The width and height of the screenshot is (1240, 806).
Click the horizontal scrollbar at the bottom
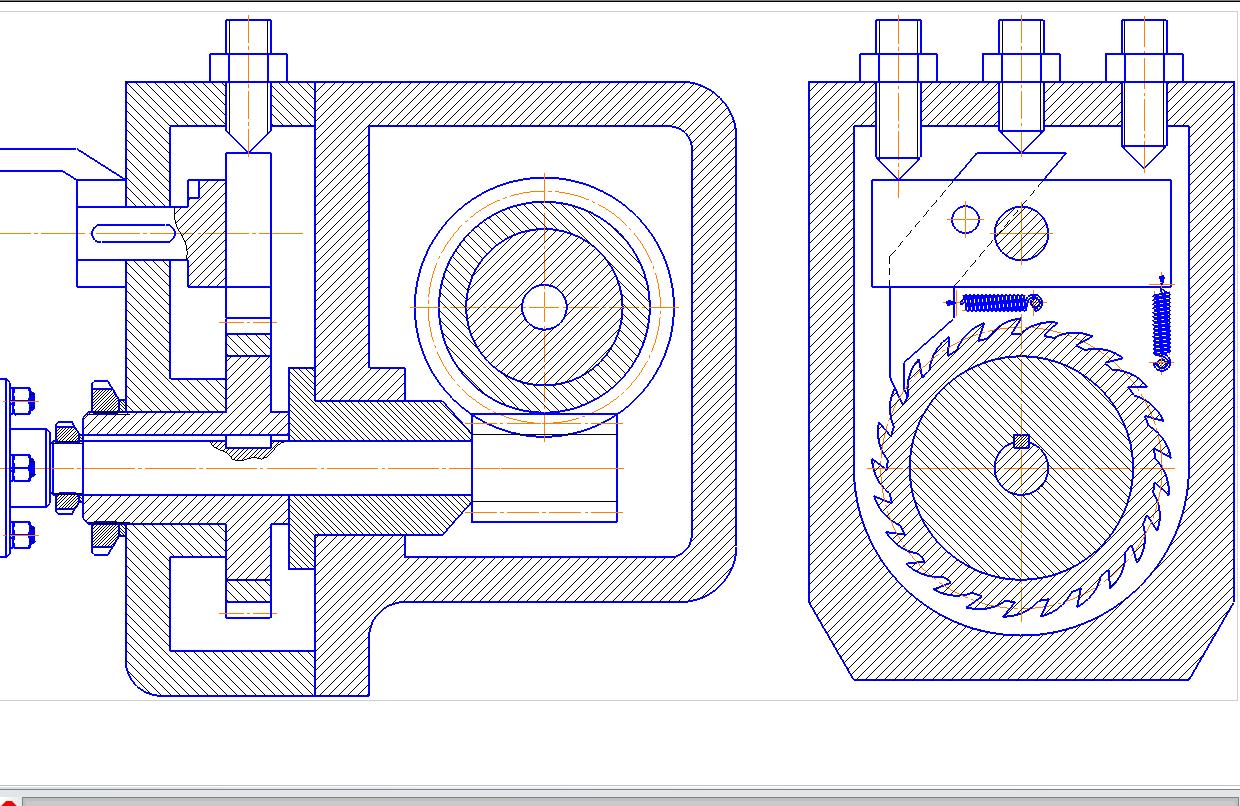pos(630,800)
